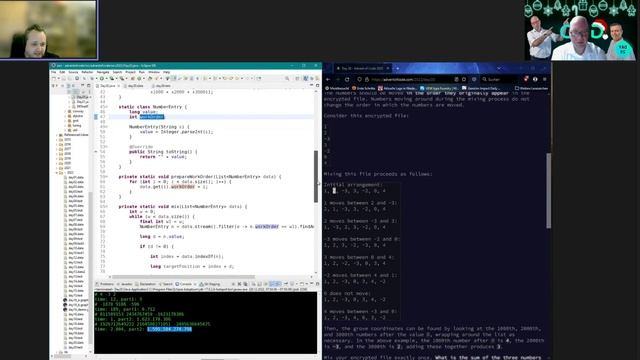
Task: Click the search magnifier icon in Eclipse toolbar
Action: point(287,78)
